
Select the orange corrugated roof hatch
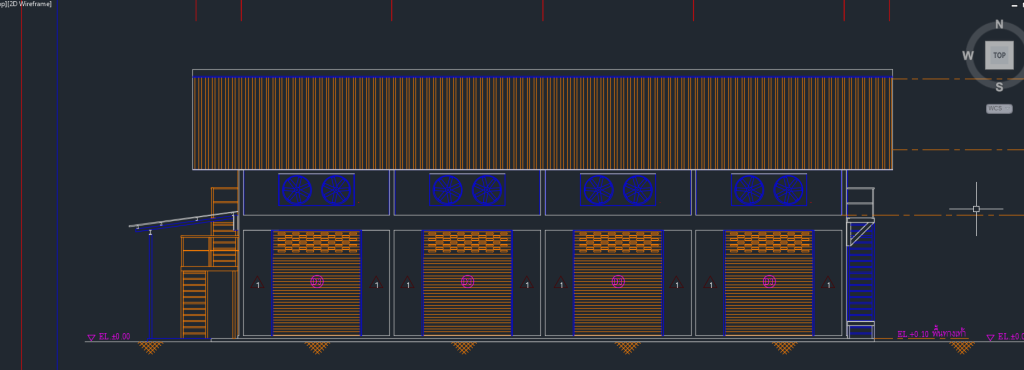[542, 123]
